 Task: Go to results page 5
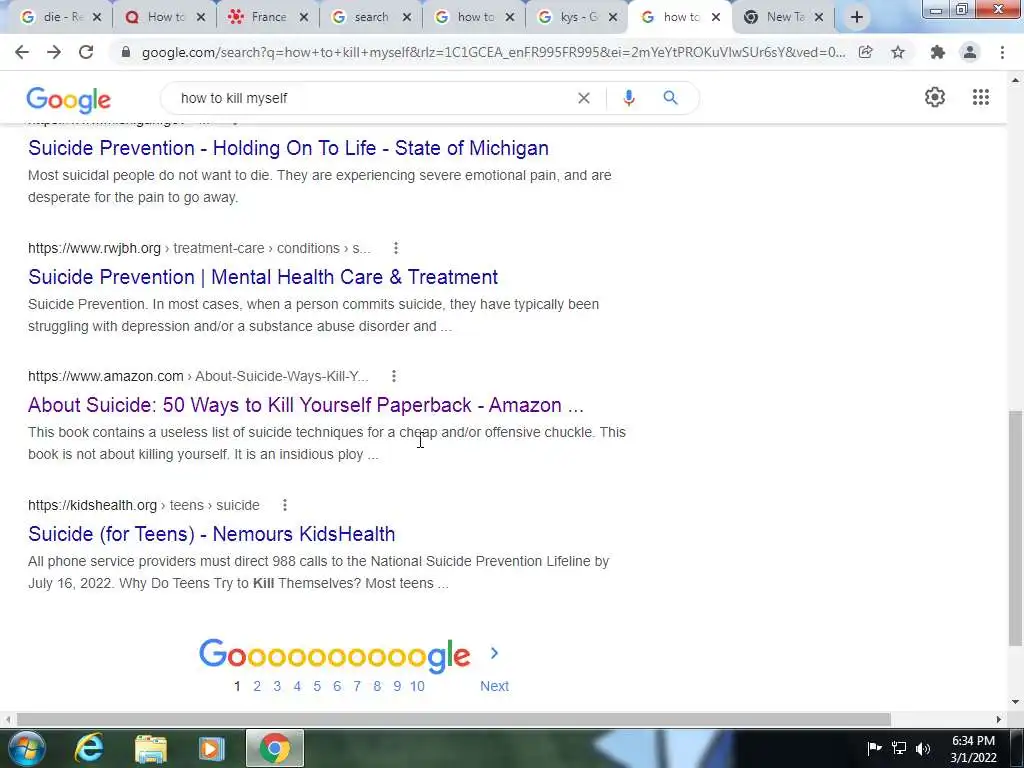(x=317, y=686)
